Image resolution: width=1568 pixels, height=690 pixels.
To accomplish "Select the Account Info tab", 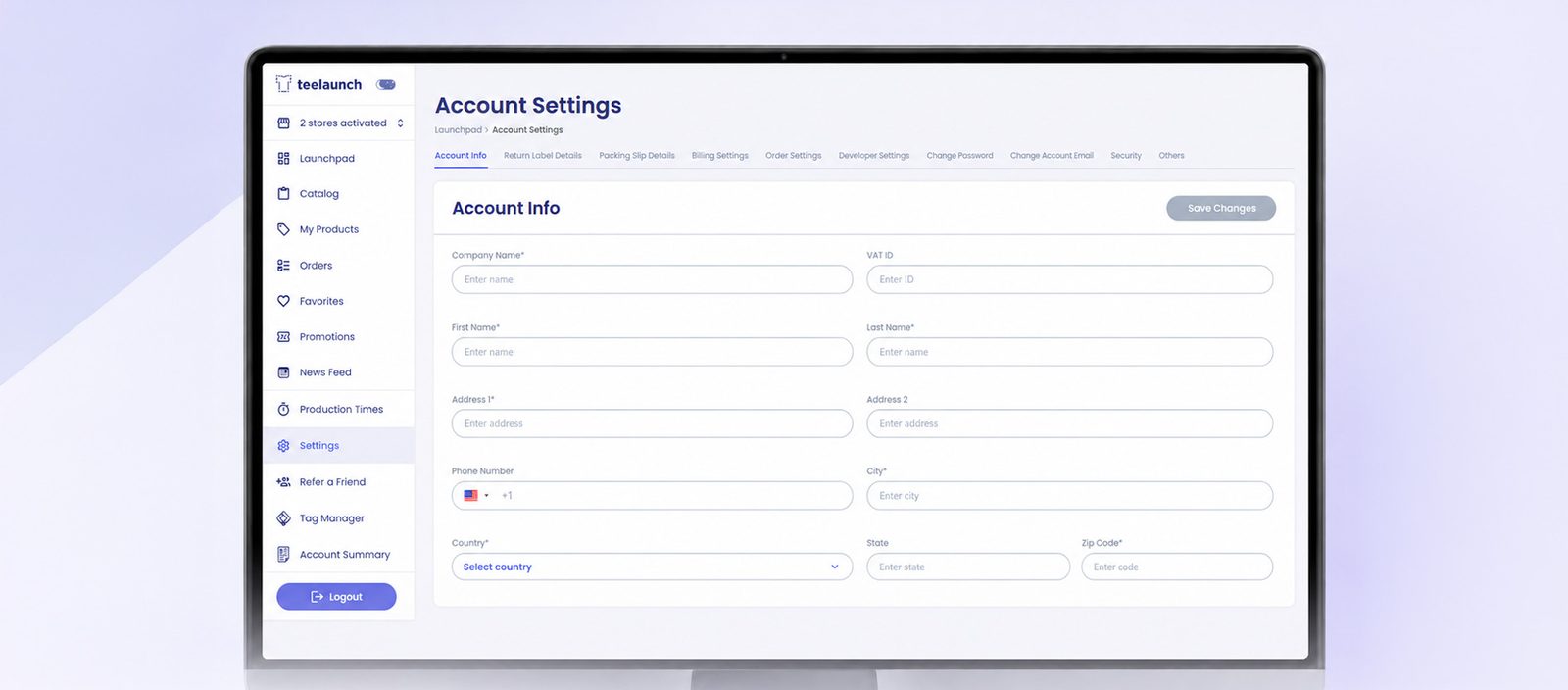I will pyautogui.click(x=461, y=156).
